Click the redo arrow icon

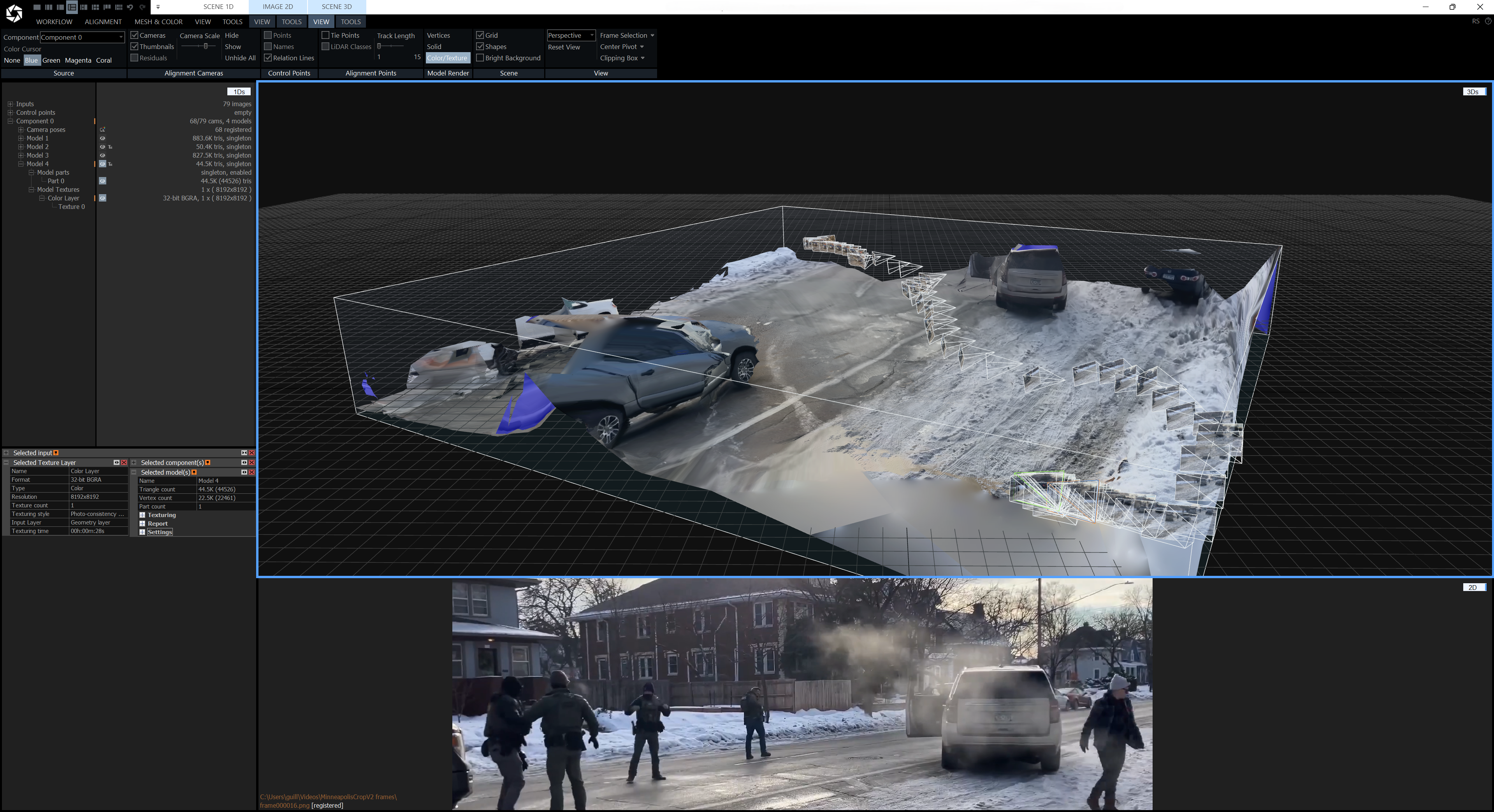pos(142,7)
